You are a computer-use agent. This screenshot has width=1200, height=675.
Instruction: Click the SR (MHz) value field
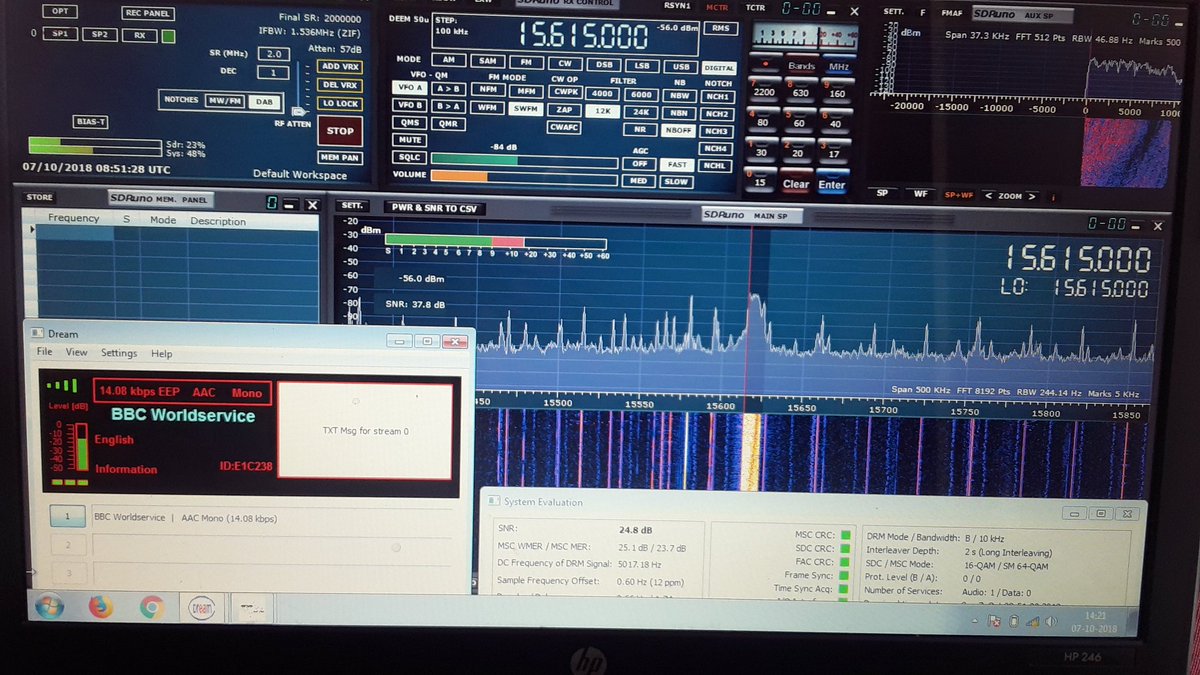tap(275, 54)
